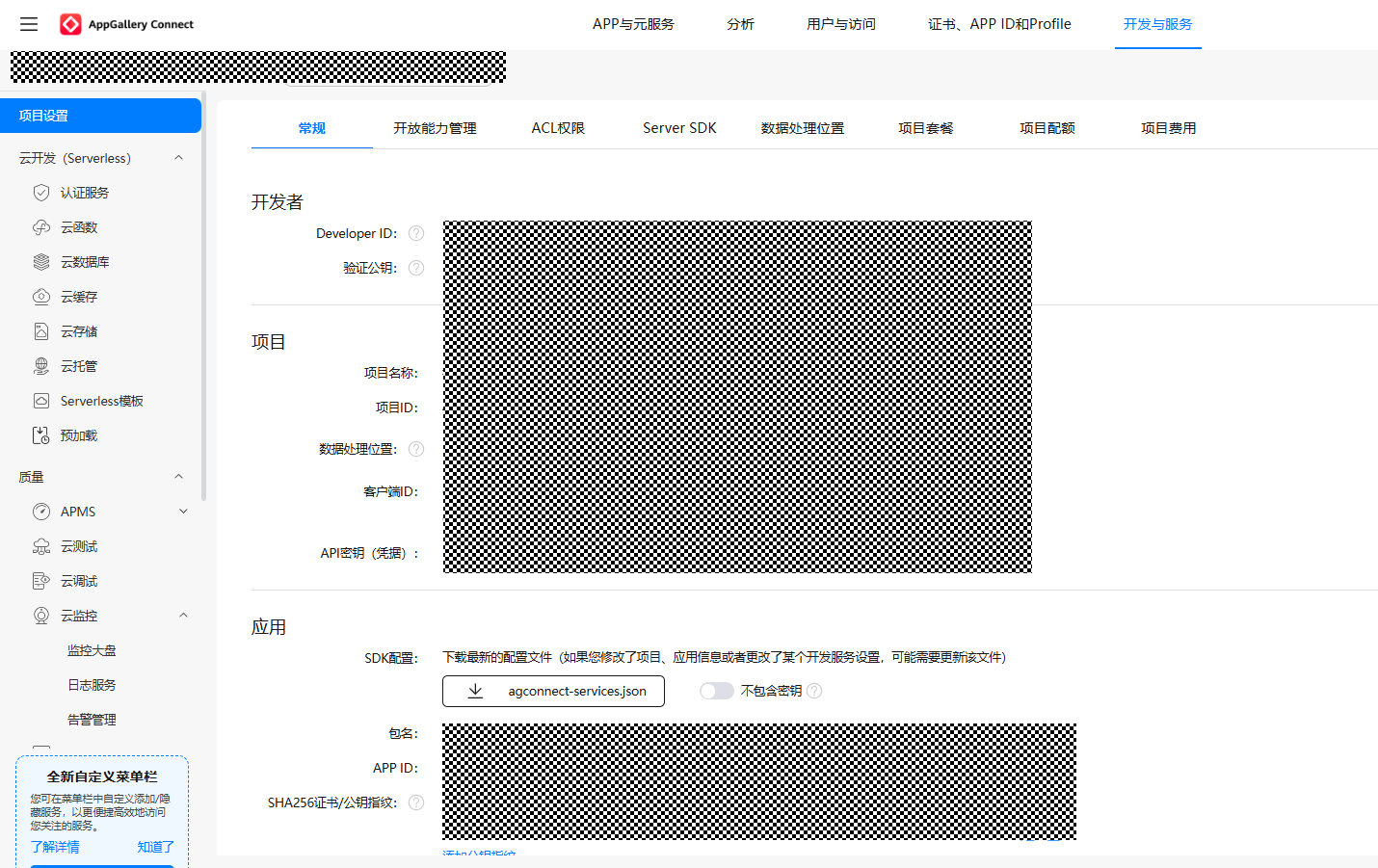The width and height of the screenshot is (1378, 868).
Task: Select 日志服务 in the sidebar
Action: [x=92, y=685]
